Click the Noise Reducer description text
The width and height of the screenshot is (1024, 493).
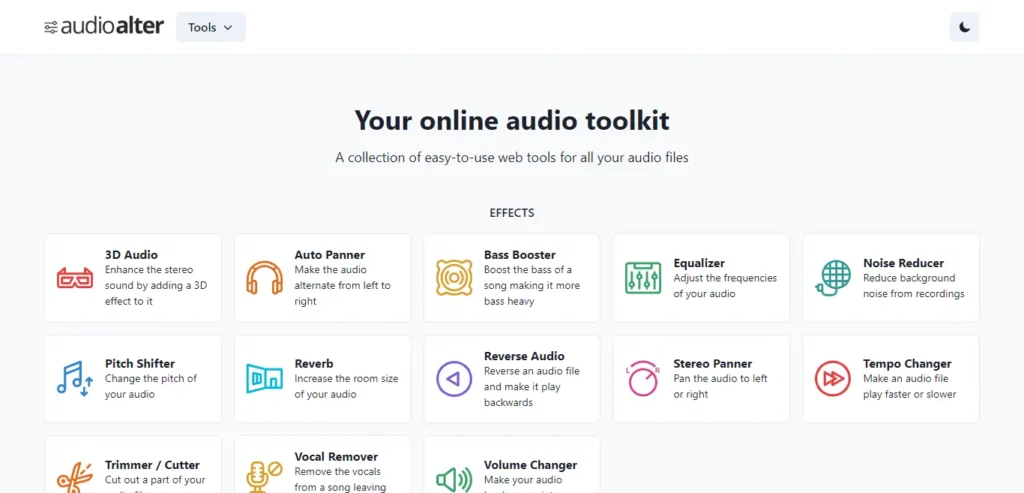[913, 286]
